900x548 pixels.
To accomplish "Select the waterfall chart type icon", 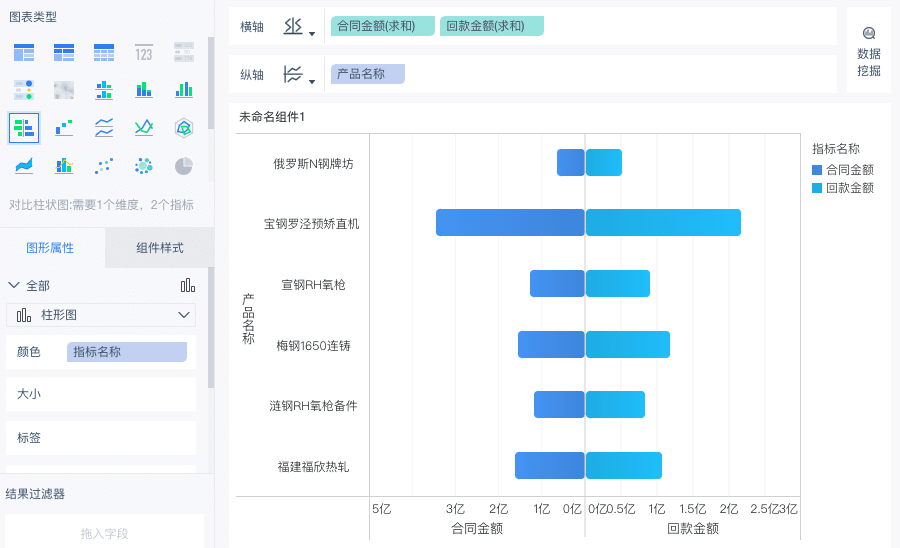I will [x=64, y=127].
